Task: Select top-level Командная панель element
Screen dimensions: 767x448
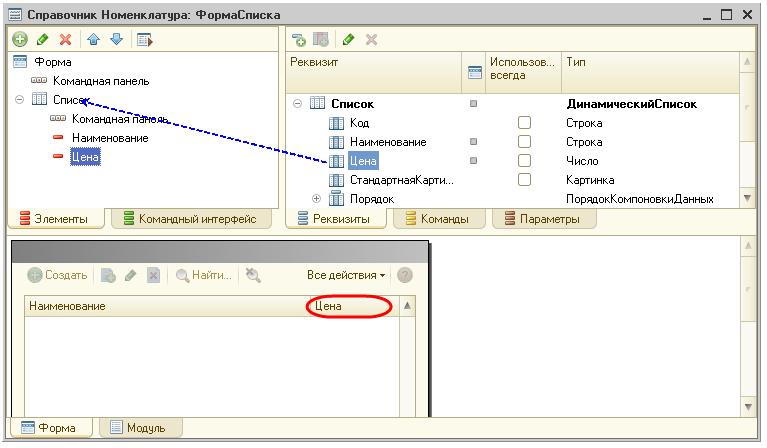Action: 101,81
